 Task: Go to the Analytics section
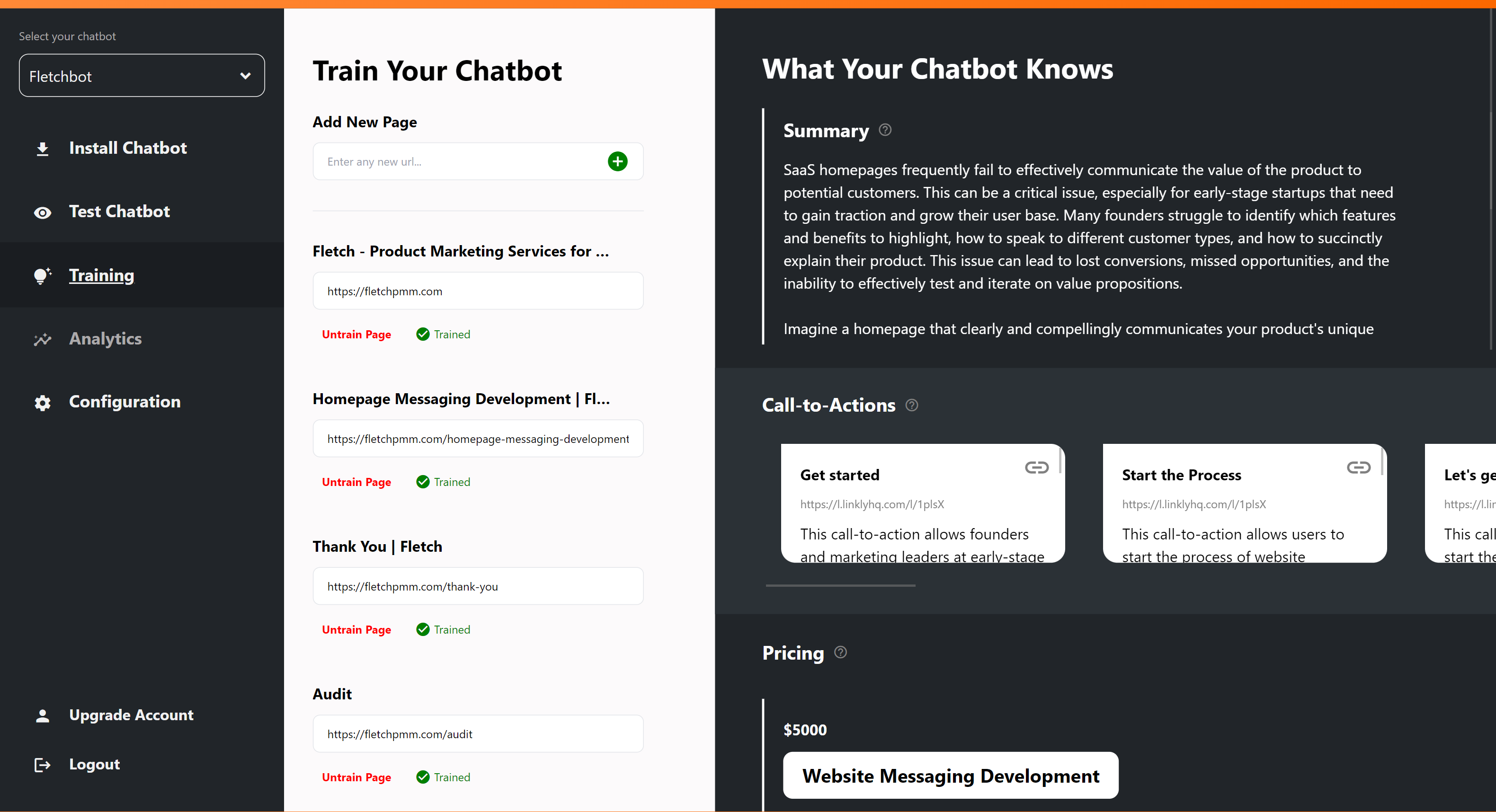click(105, 339)
